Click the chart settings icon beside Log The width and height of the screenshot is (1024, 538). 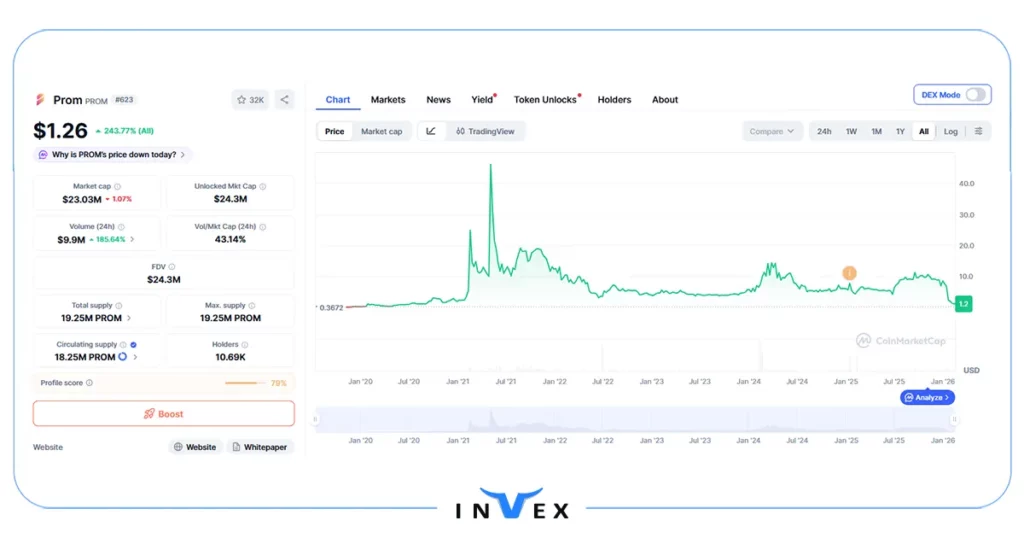(978, 131)
